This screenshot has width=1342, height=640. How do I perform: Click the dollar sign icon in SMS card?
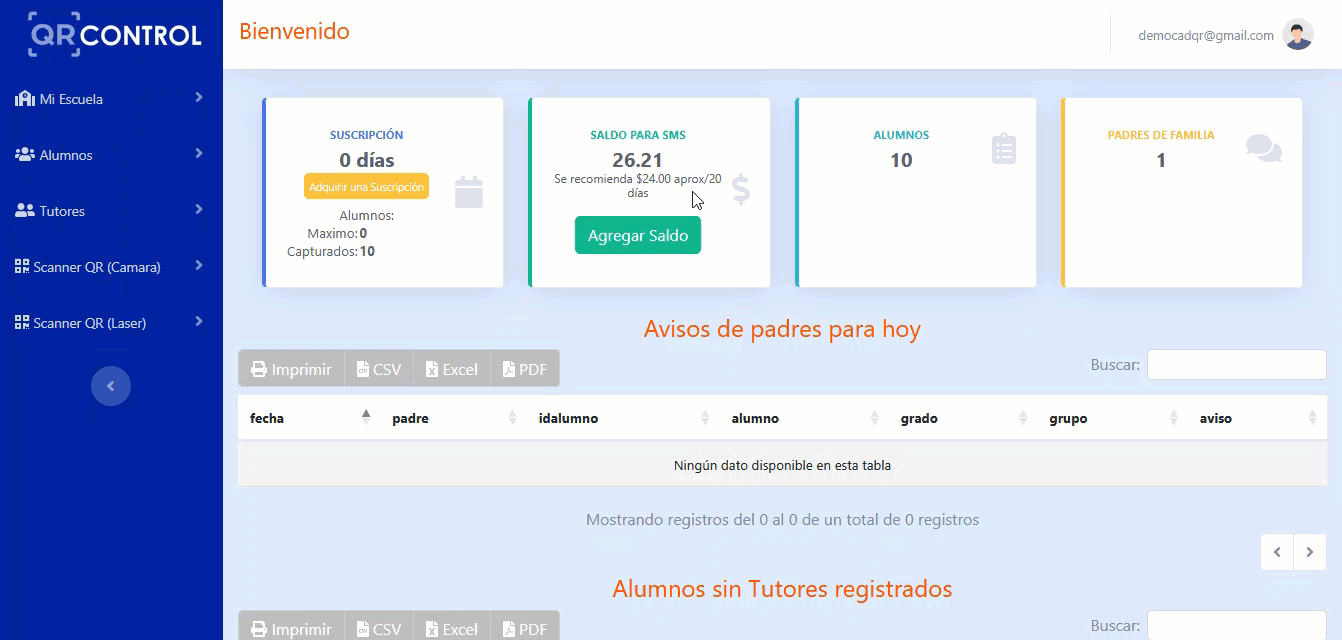pos(740,189)
